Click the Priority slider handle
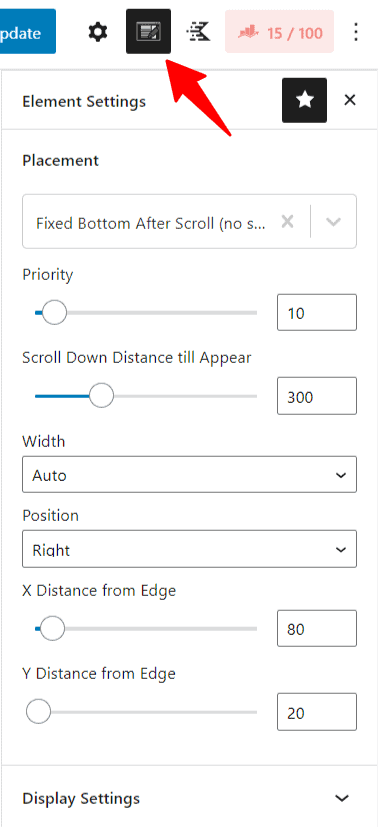 click(54, 312)
